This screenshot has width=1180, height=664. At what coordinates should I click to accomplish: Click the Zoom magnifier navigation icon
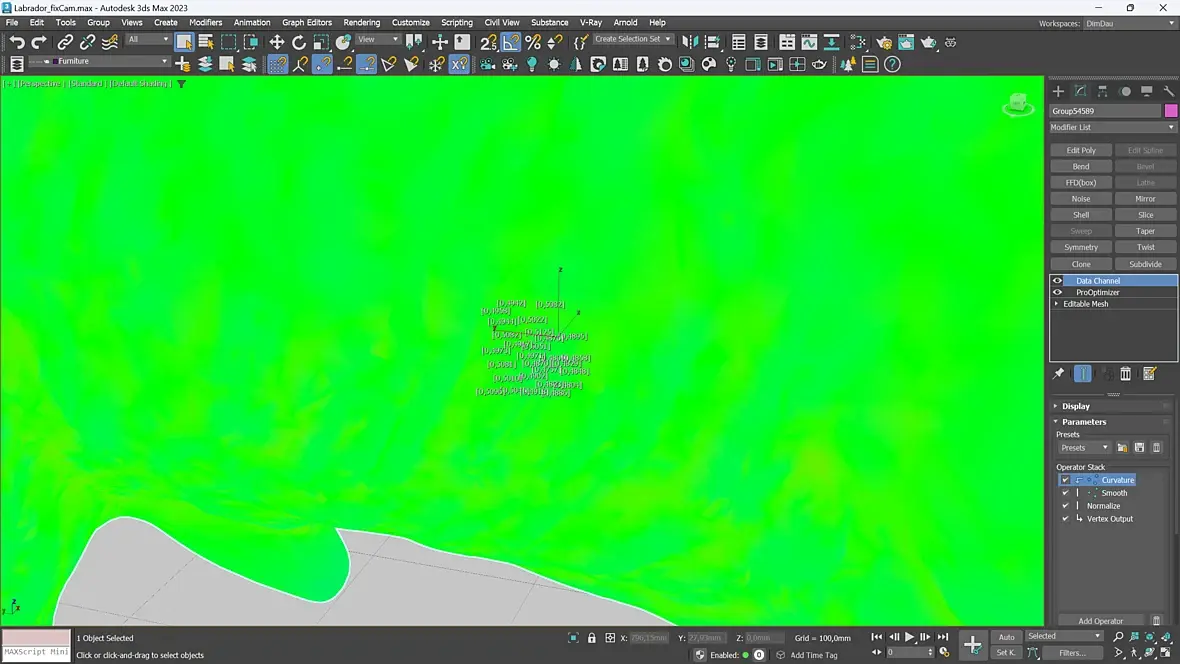(x=1118, y=637)
